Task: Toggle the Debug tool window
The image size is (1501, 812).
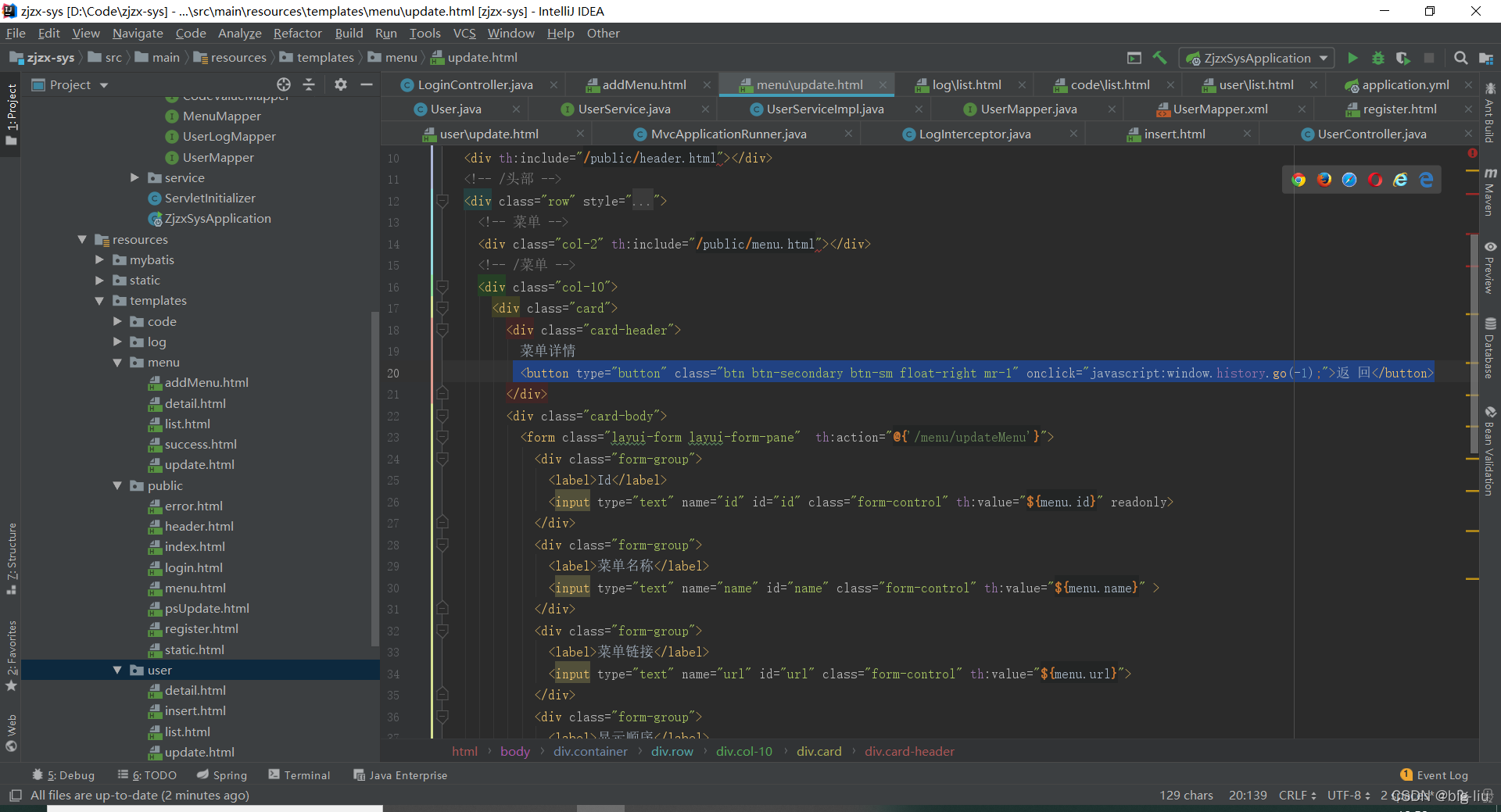Action: pyautogui.click(x=63, y=775)
